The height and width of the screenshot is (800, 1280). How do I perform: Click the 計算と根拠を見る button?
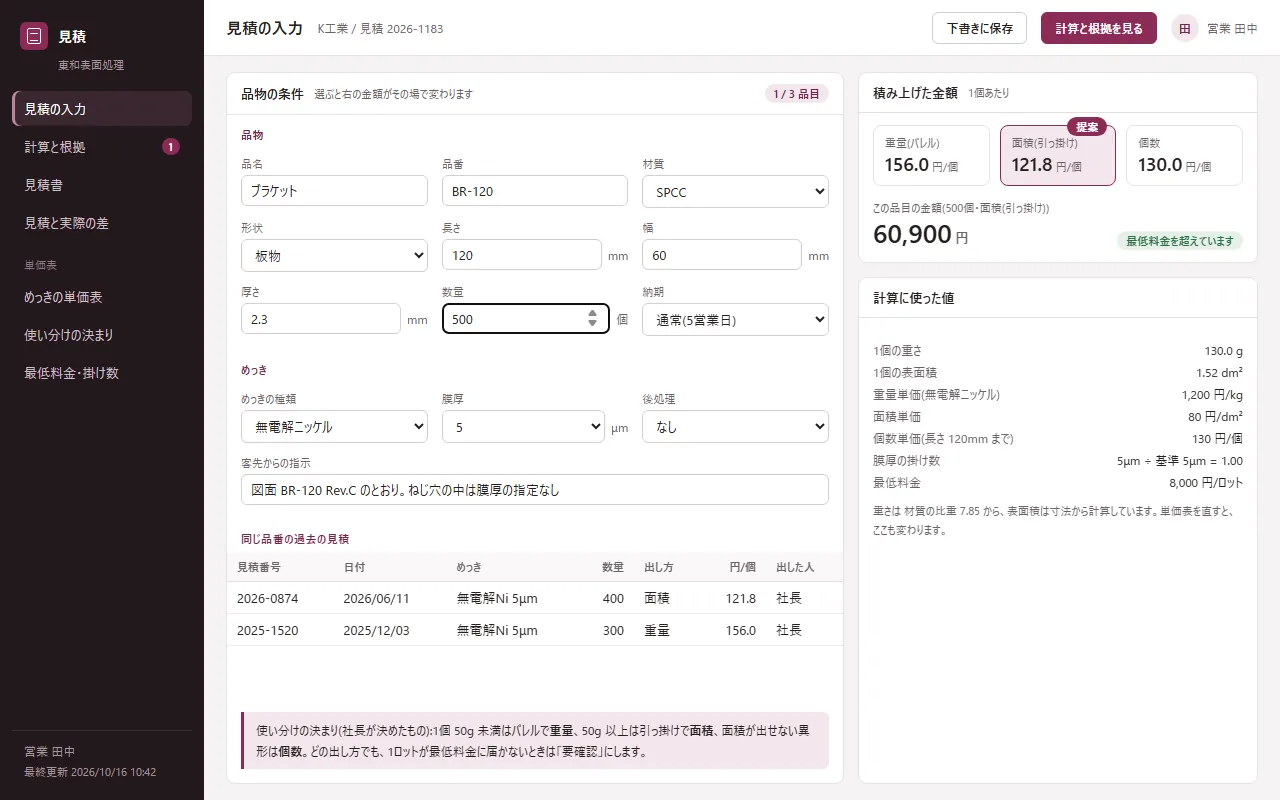[x=1099, y=28]
